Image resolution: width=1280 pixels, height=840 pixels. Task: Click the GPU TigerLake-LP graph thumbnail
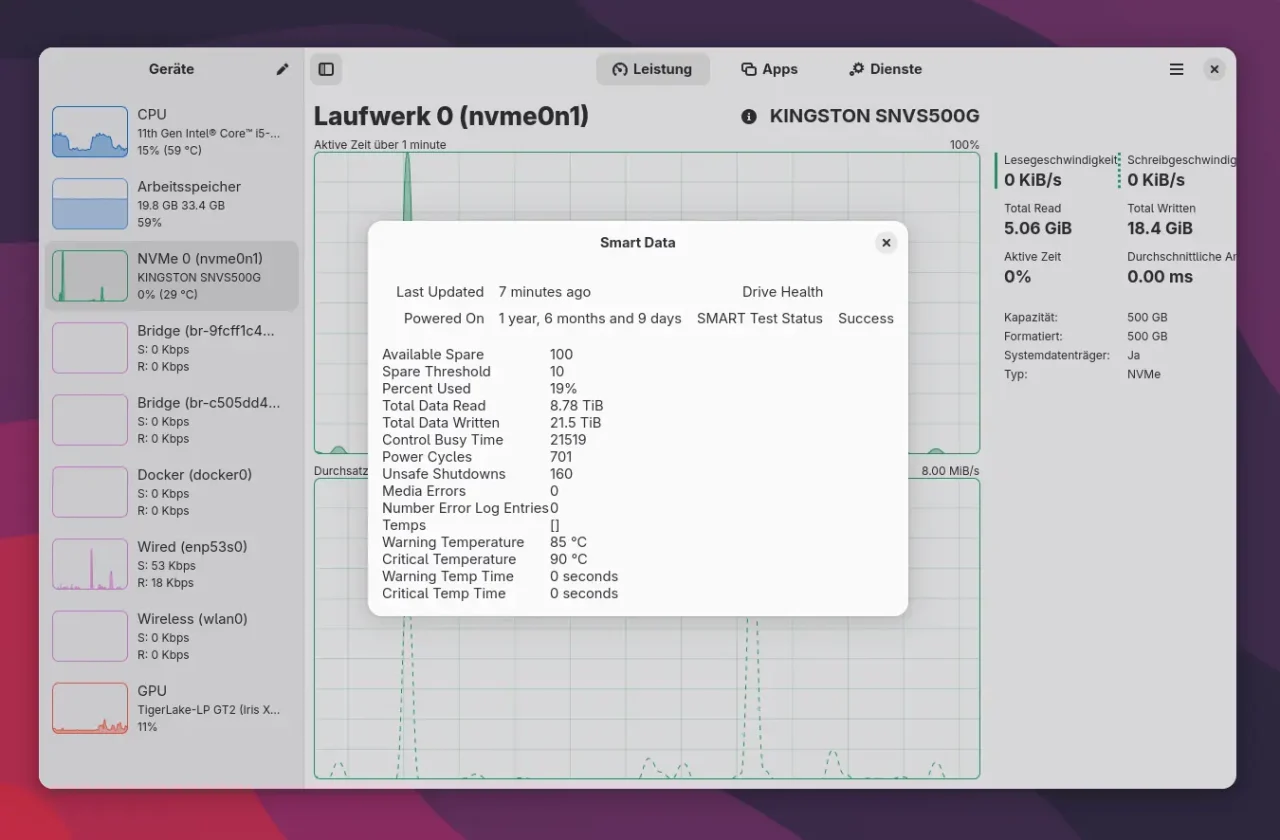pyautogui.click(x=90, y=708)
